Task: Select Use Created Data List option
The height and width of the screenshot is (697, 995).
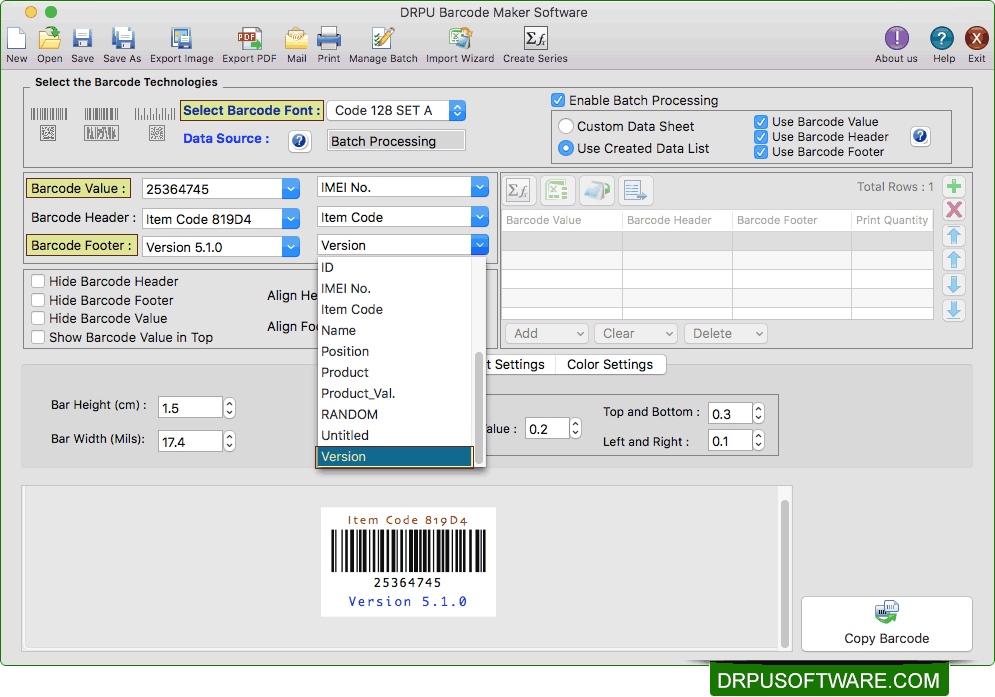Action: click(x=565, y=148)
